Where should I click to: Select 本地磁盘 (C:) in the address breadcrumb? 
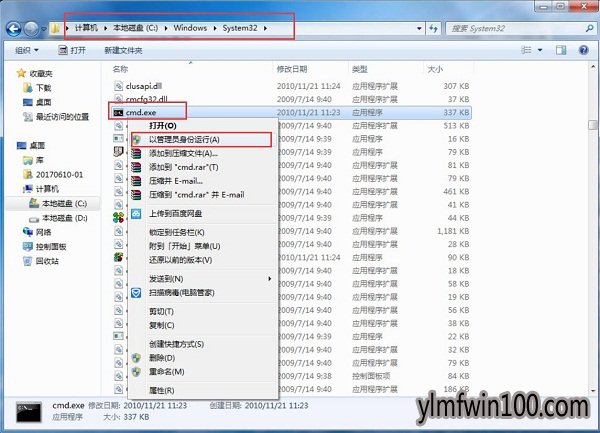pyautogui.click(x=135, y=28)
